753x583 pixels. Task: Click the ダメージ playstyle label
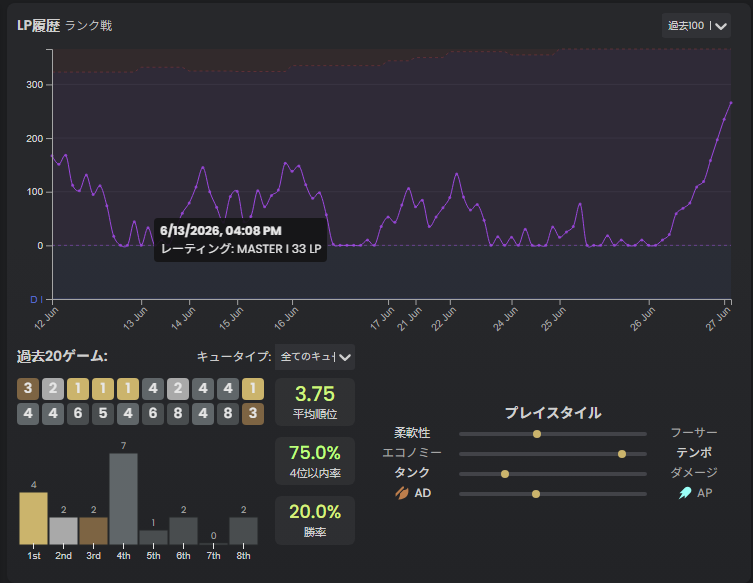point(694,473)
